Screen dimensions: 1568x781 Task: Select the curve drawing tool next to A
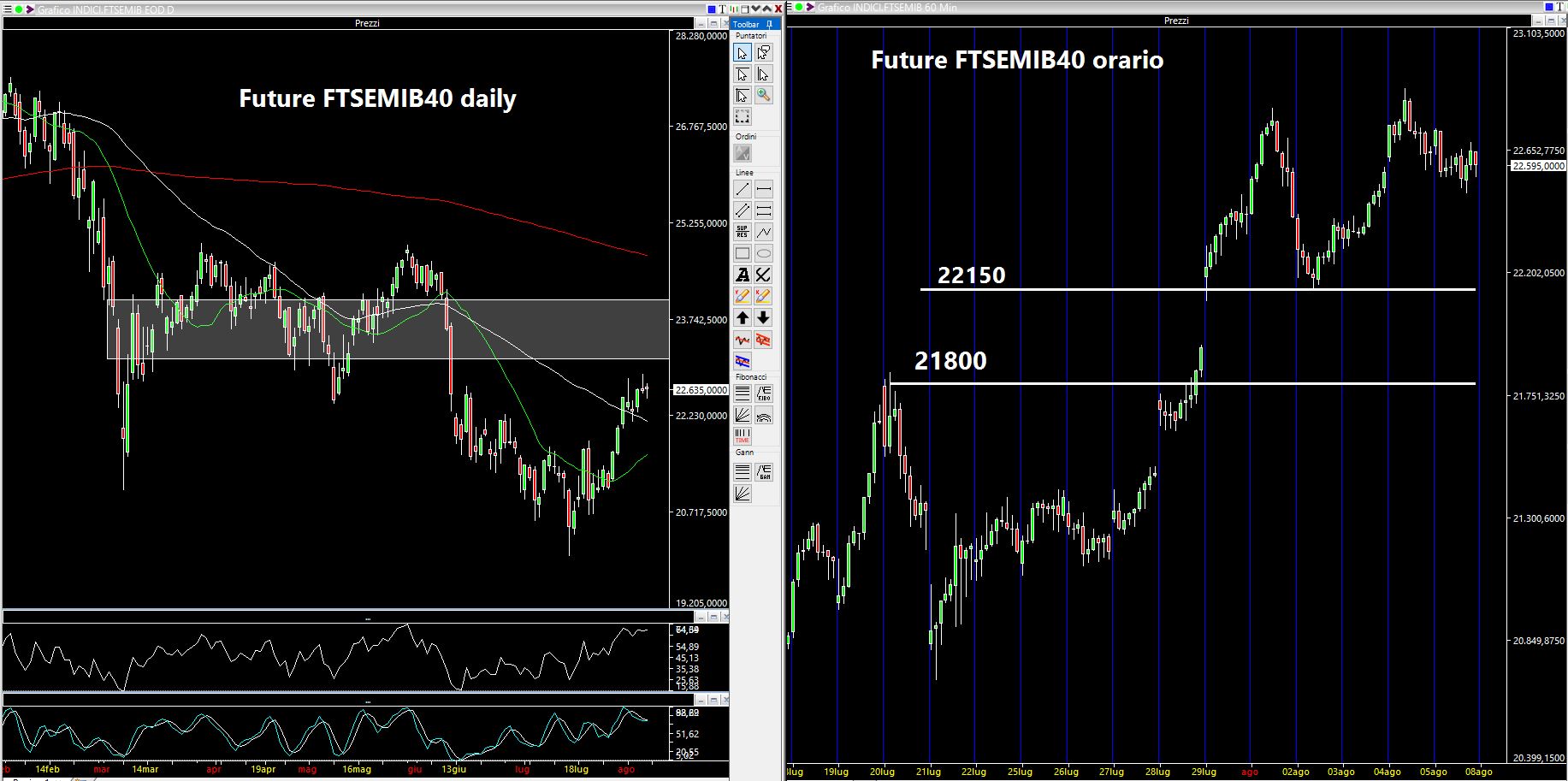tap(764, 275)
